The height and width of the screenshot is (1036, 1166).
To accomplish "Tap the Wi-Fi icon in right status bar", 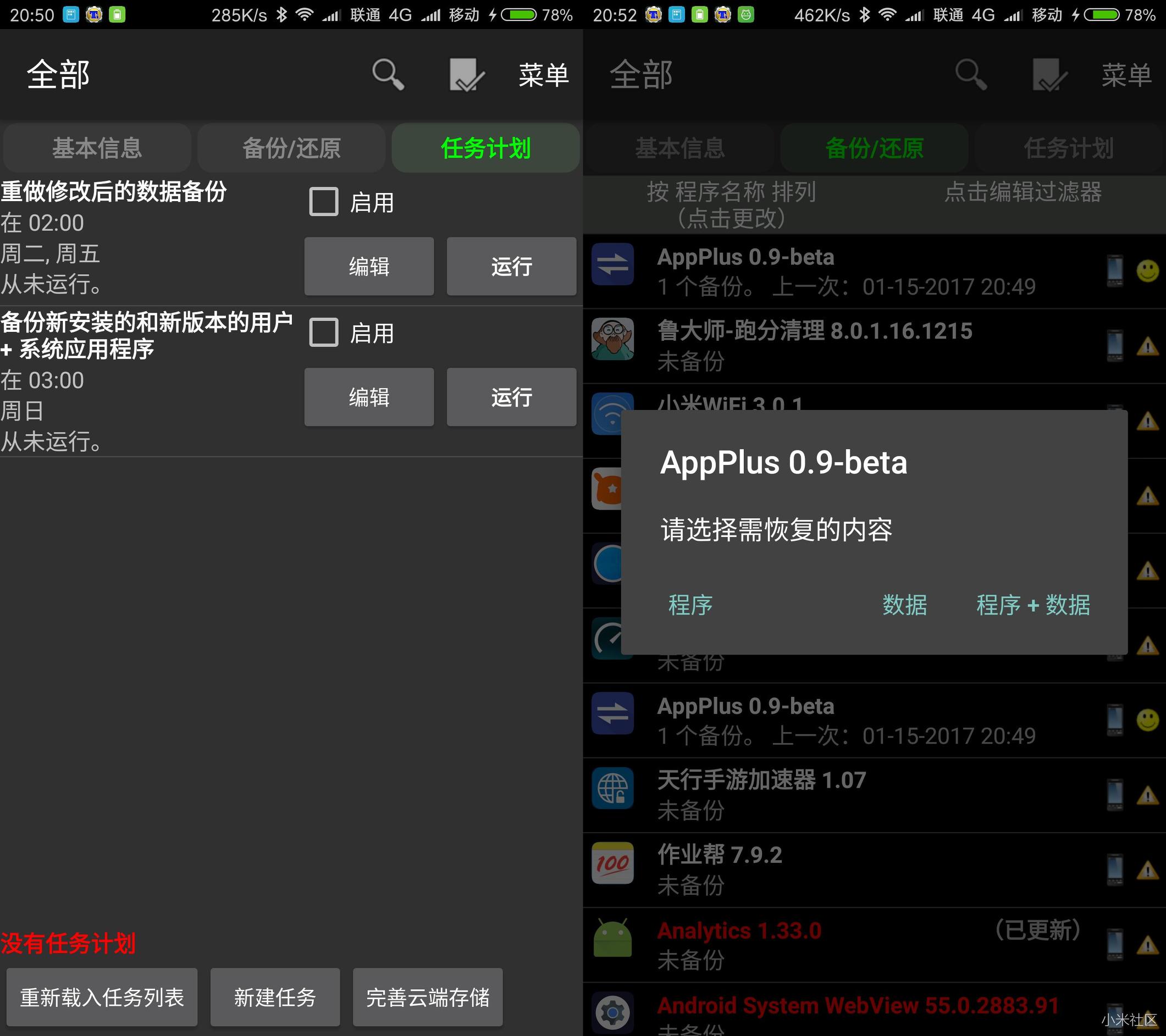I will pyautogui.click(x=888, y=14).
